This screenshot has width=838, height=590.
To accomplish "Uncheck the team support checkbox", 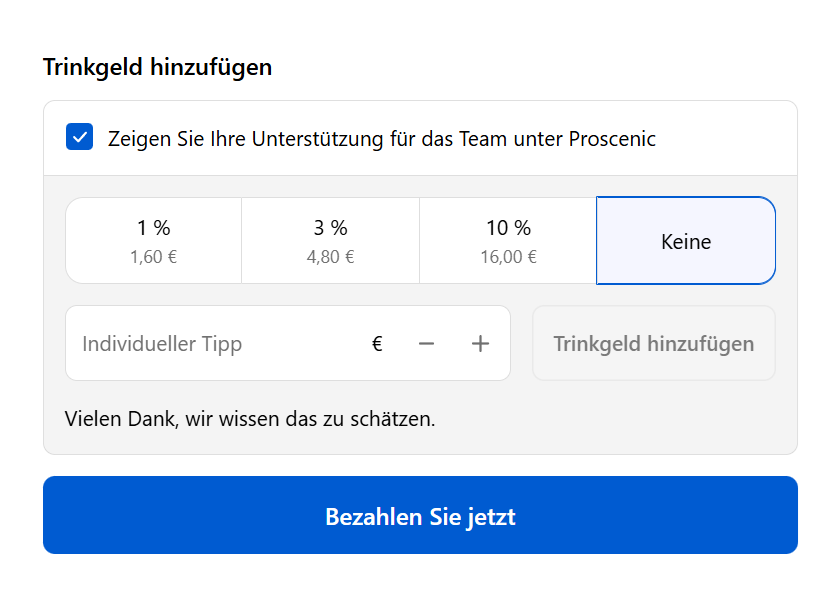I will pos(79,137).
